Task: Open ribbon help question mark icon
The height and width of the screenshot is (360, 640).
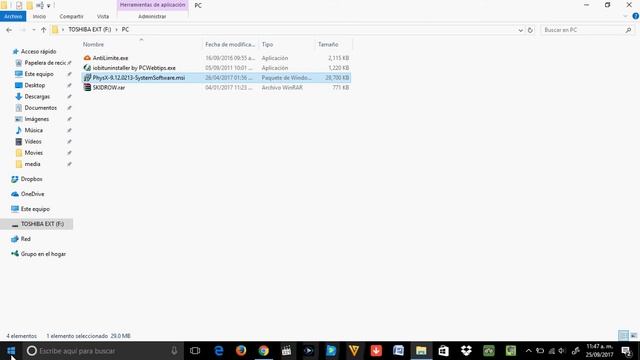Action: (x=636, y=16)
